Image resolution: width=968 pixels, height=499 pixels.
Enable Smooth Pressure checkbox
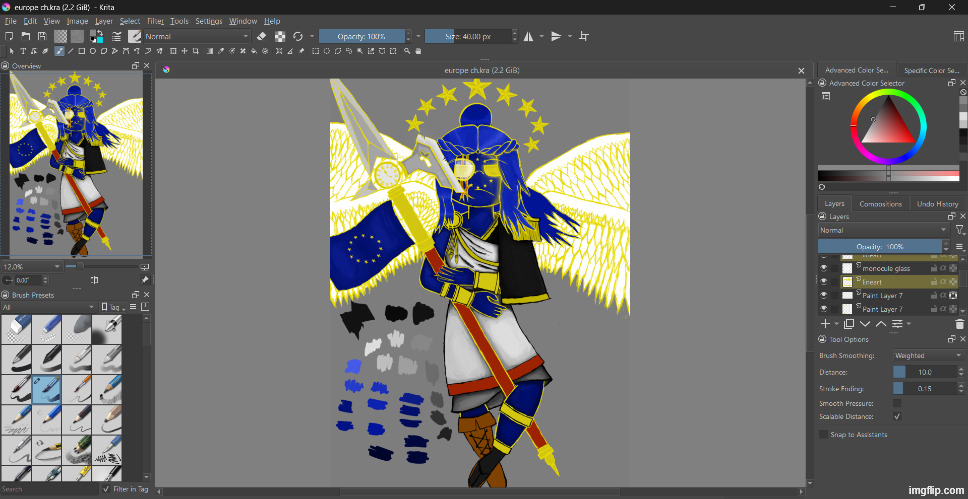(x=897, y=403)
